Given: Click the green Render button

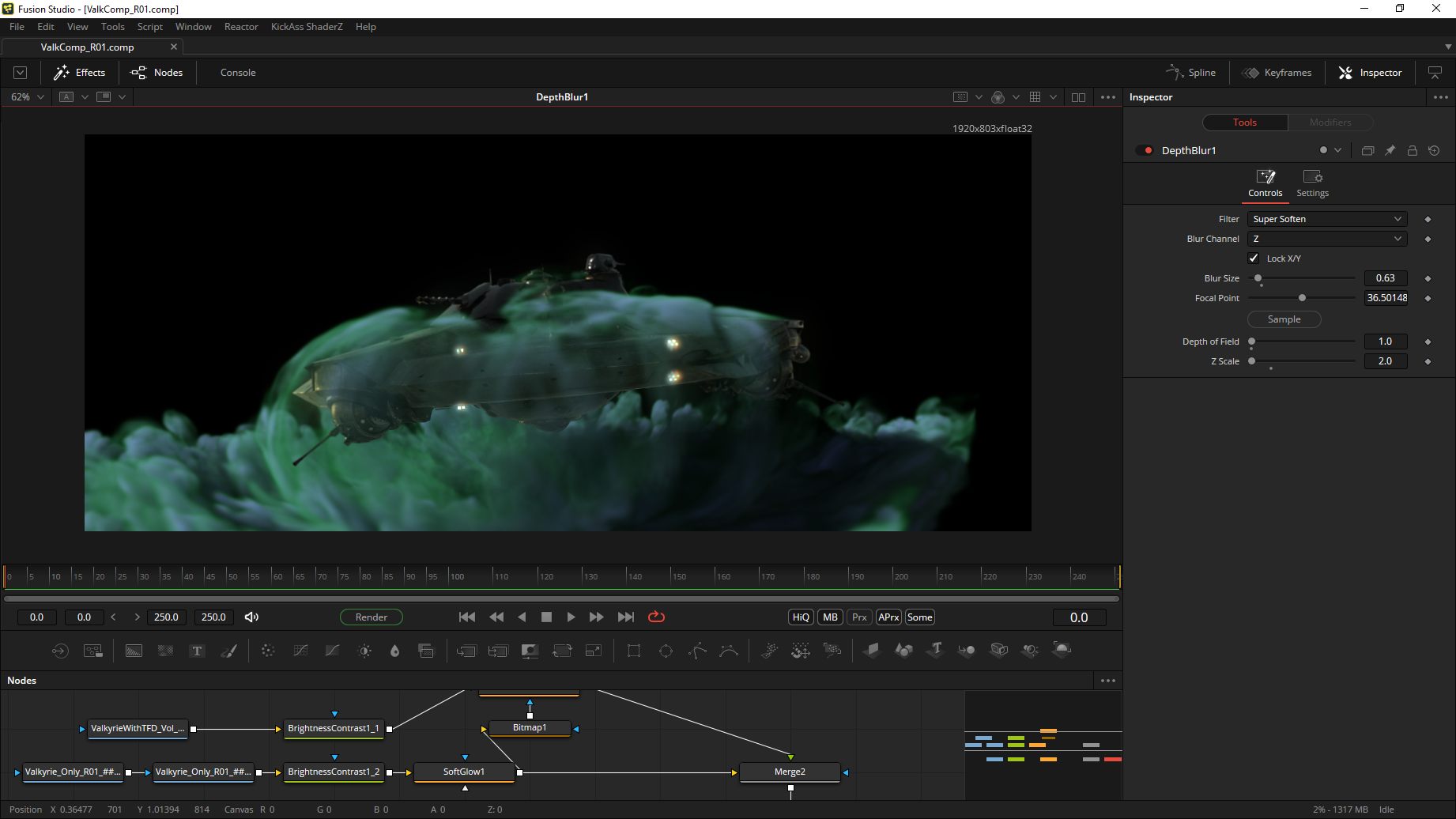Looking at the screenshot, I should click(x=372, y=617).
